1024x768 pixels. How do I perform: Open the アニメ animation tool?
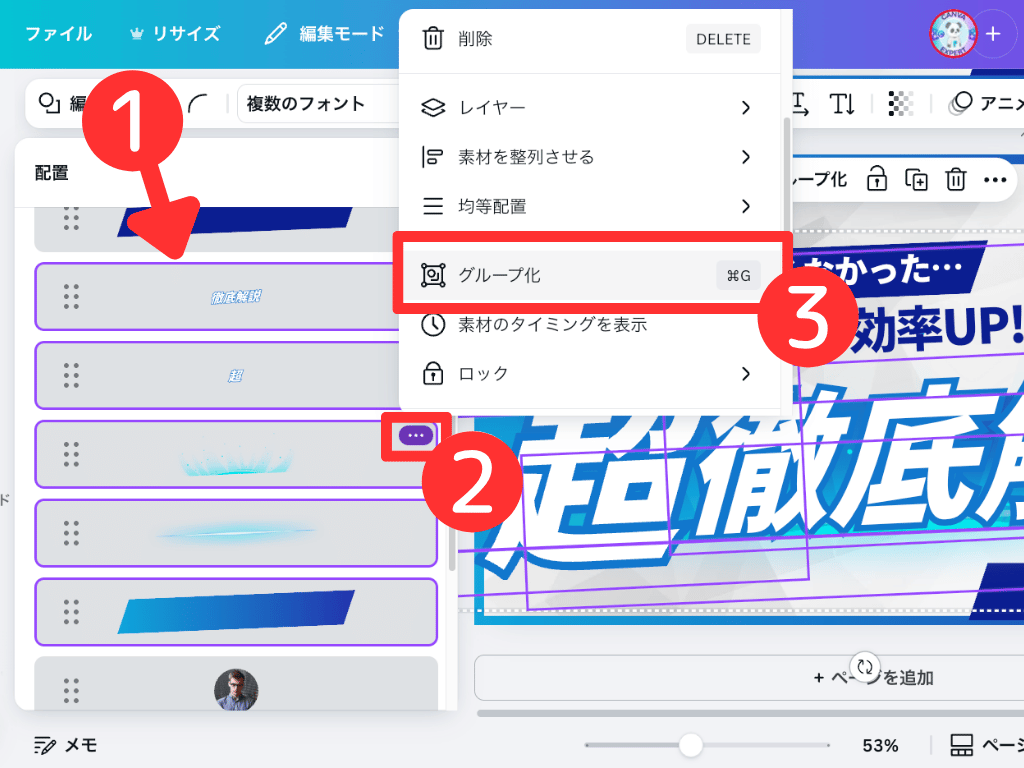(x=985, y=103)
